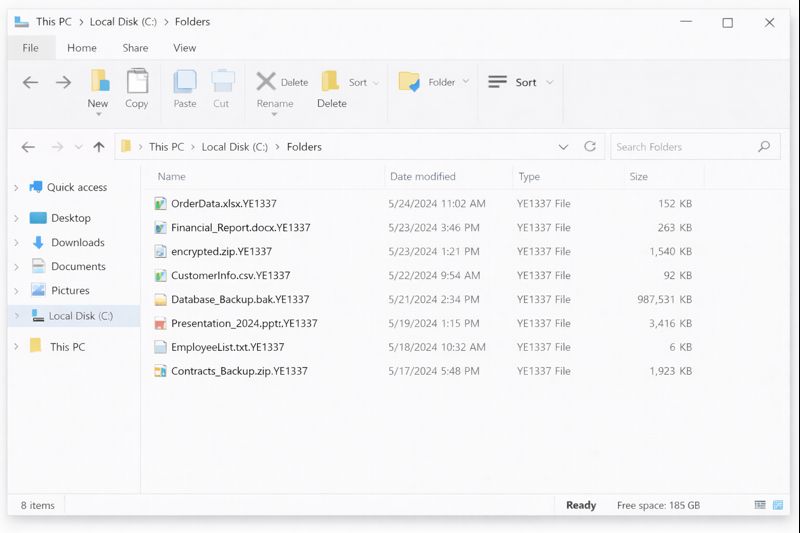Viewport: 800px width, 533px height.
Task: Click This PC in address bar path
Action: [x=166, y=147]
